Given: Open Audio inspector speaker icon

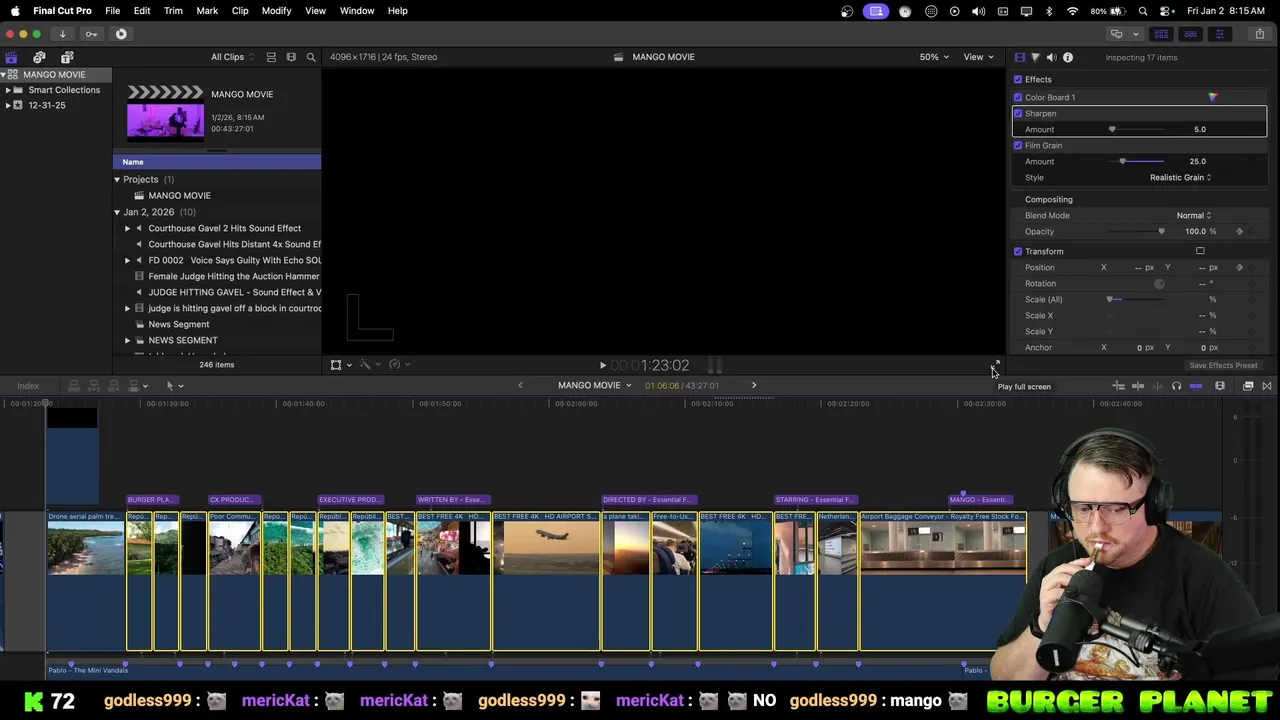Looking at the screenshot, I should point(1051,57).
